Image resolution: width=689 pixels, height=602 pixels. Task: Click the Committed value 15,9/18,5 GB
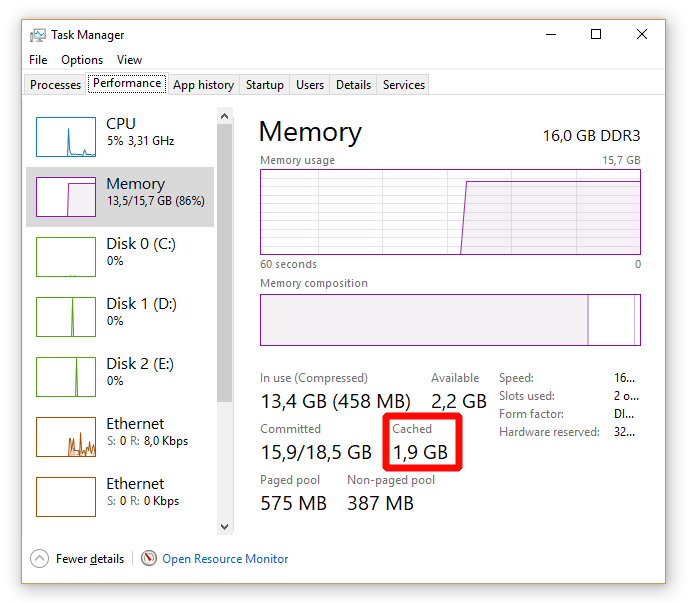(x=316, y=452)
